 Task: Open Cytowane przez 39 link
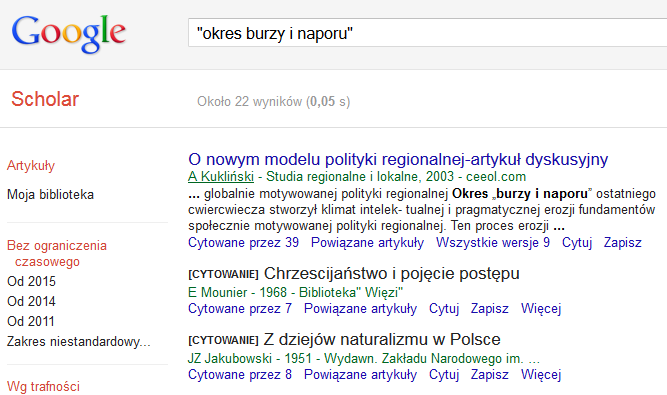243,242
